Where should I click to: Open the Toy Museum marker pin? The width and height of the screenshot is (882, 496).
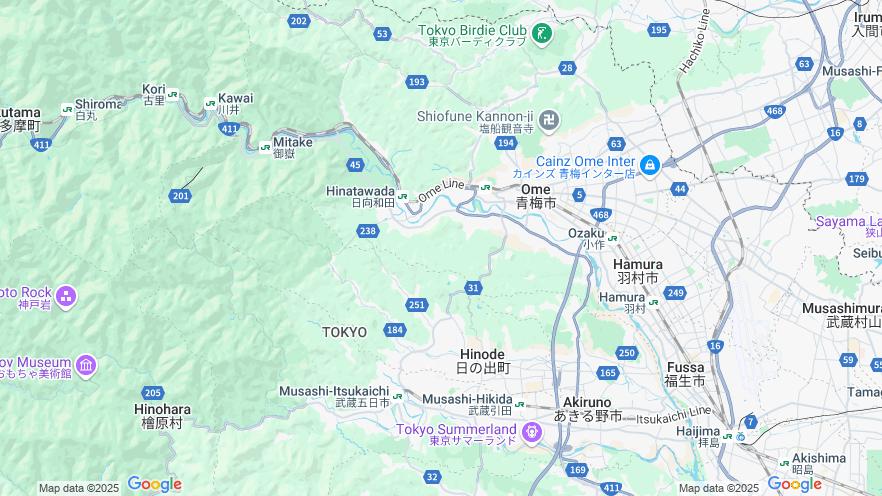pyautogui.click(x=86, y=366)
